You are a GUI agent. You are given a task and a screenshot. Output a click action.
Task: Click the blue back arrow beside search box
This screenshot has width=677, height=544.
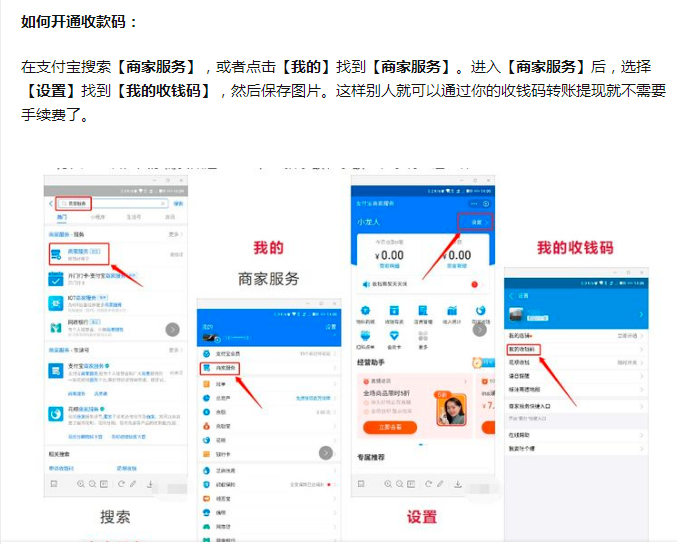[x=52, y=203]
